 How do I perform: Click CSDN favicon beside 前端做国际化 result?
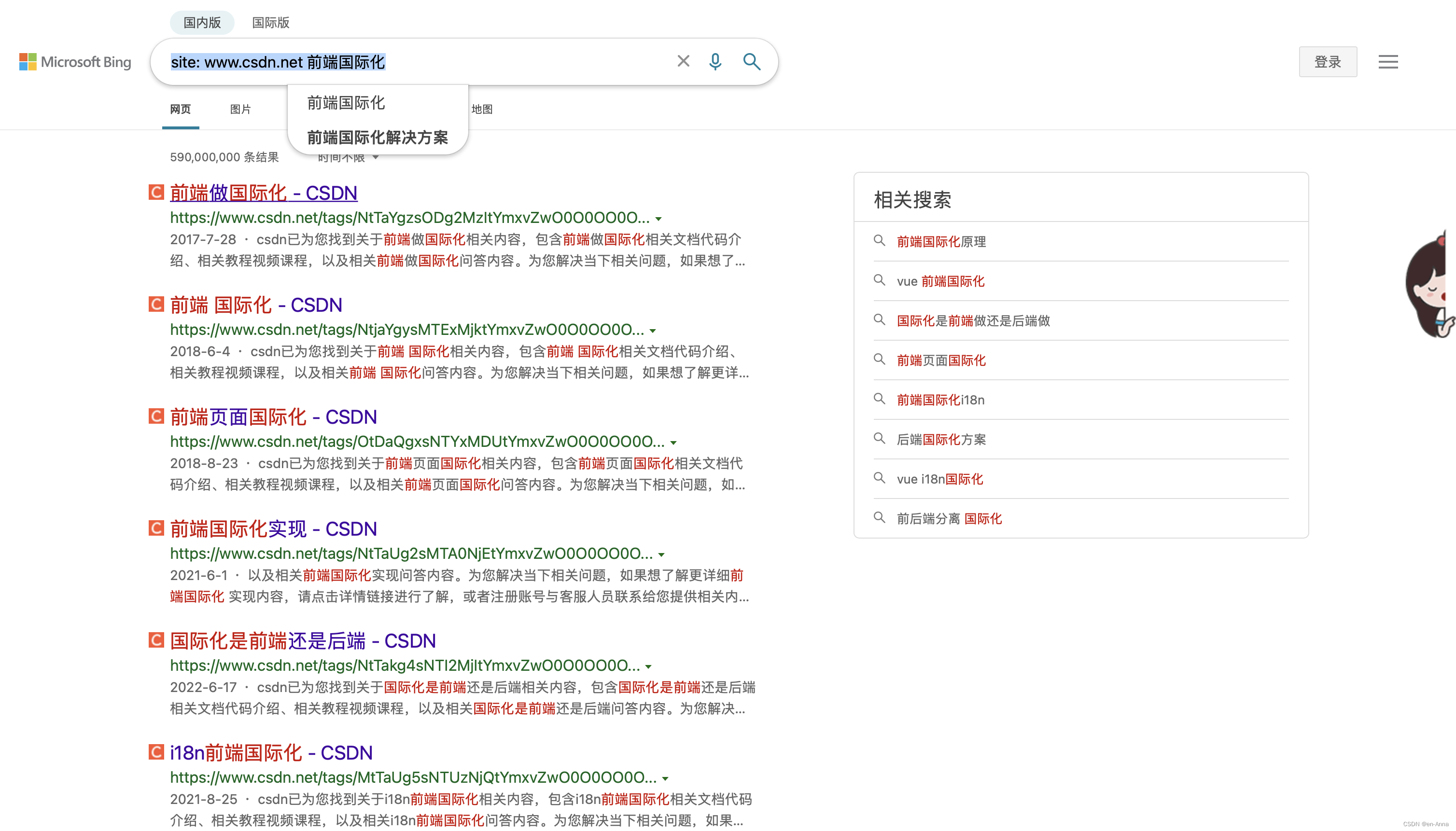(156, 193)
